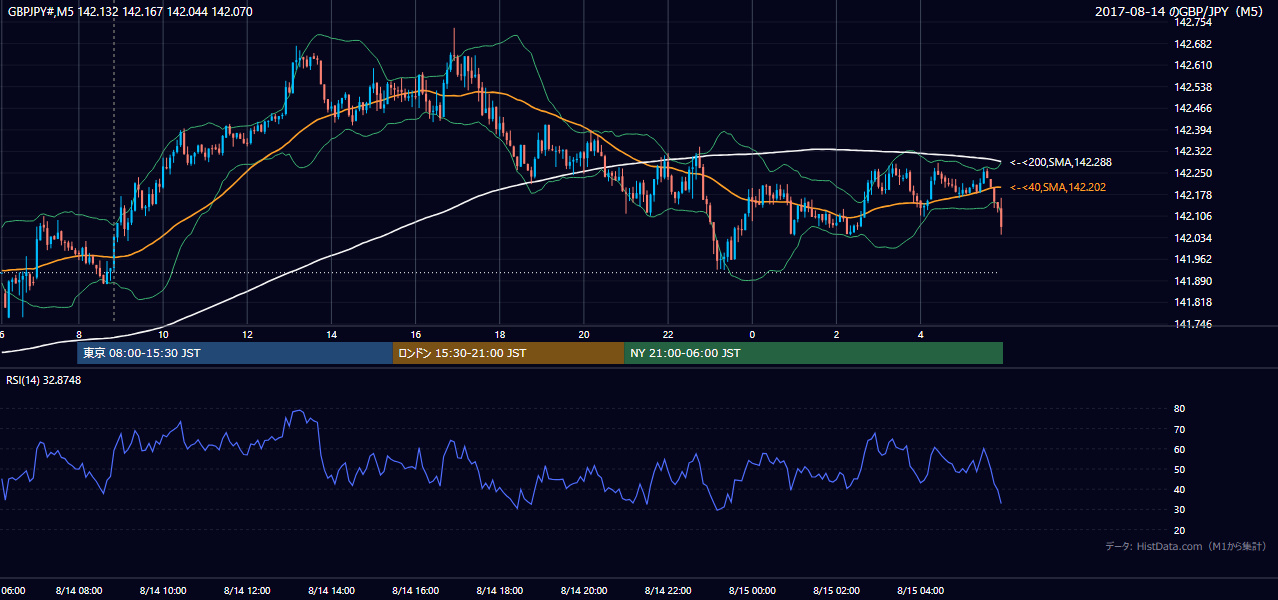Click RSI scale label 60
Image resolution: width=1278 pixels, height=600 pixels.
coord(1179,449)
